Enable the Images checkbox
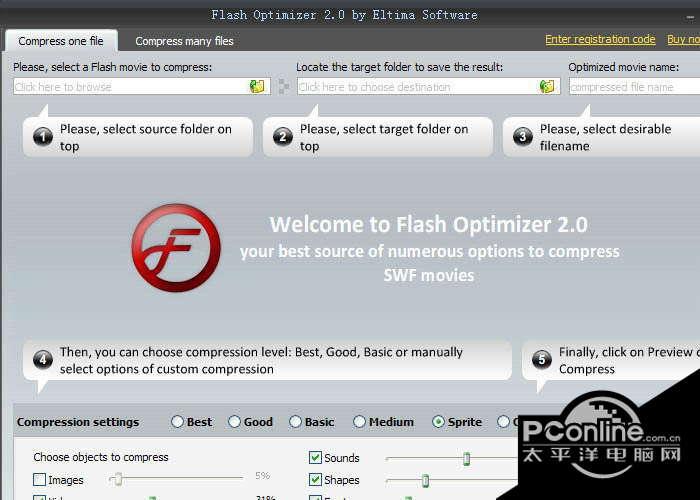Viewport: 700px width, 500px height. 40,480
